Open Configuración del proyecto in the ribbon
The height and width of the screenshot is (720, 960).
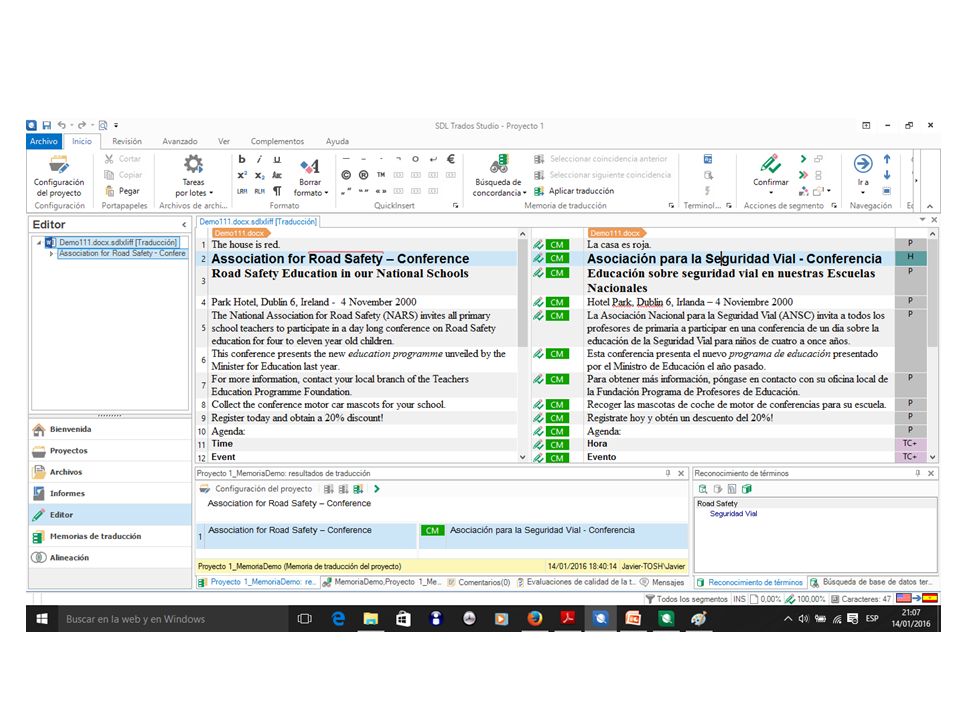(59, 176)
